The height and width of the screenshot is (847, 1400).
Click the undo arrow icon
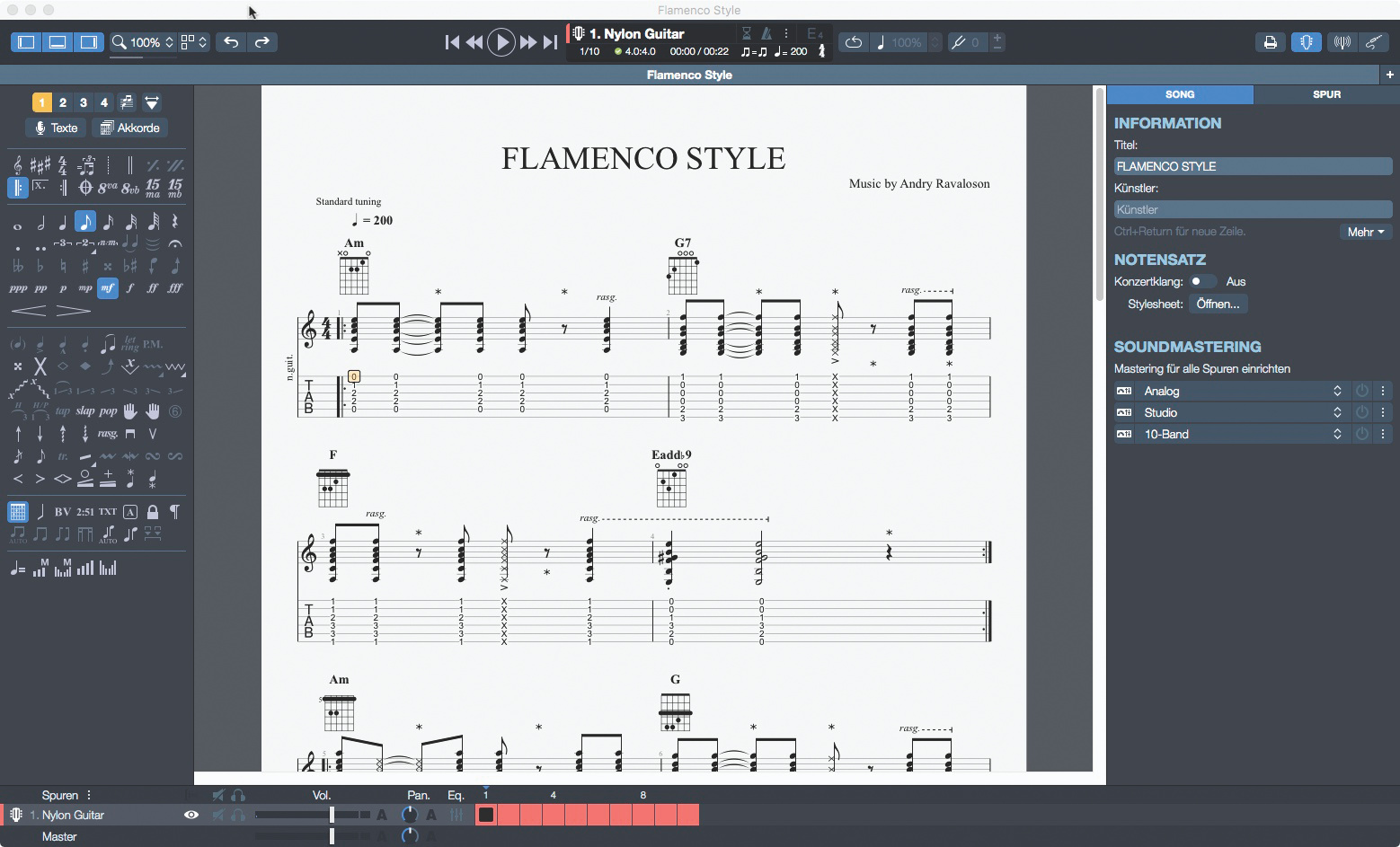tap(231, 42)
